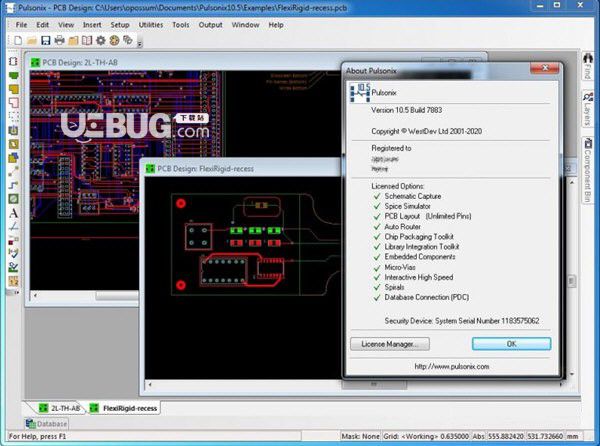Image resolution: width=600 pixels, height=446 pixels.
Task: Select the Insert Connection tool icon
Action: pos(13,171)
